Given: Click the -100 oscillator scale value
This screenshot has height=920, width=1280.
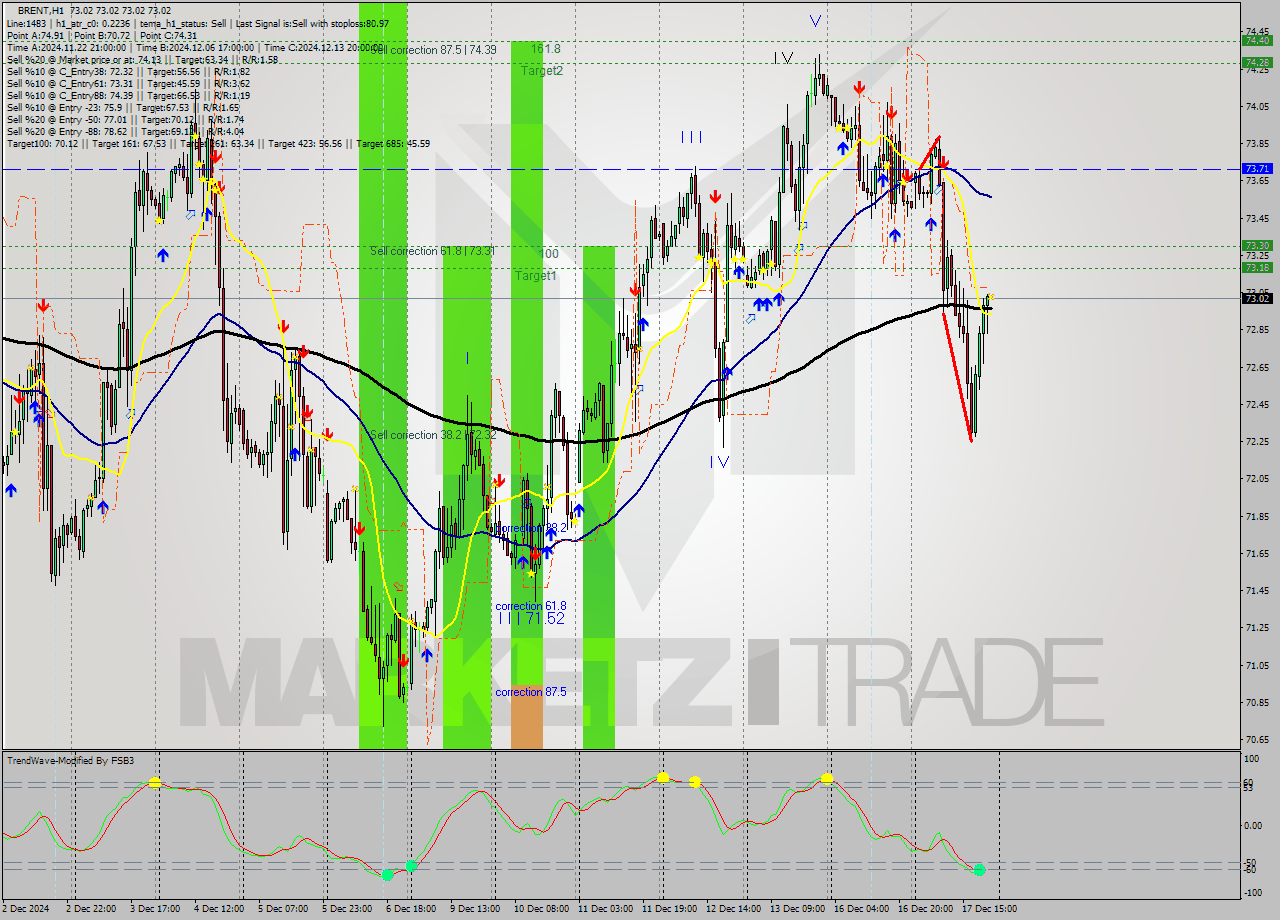Looking at the screenshot, I should [1254, 894].
